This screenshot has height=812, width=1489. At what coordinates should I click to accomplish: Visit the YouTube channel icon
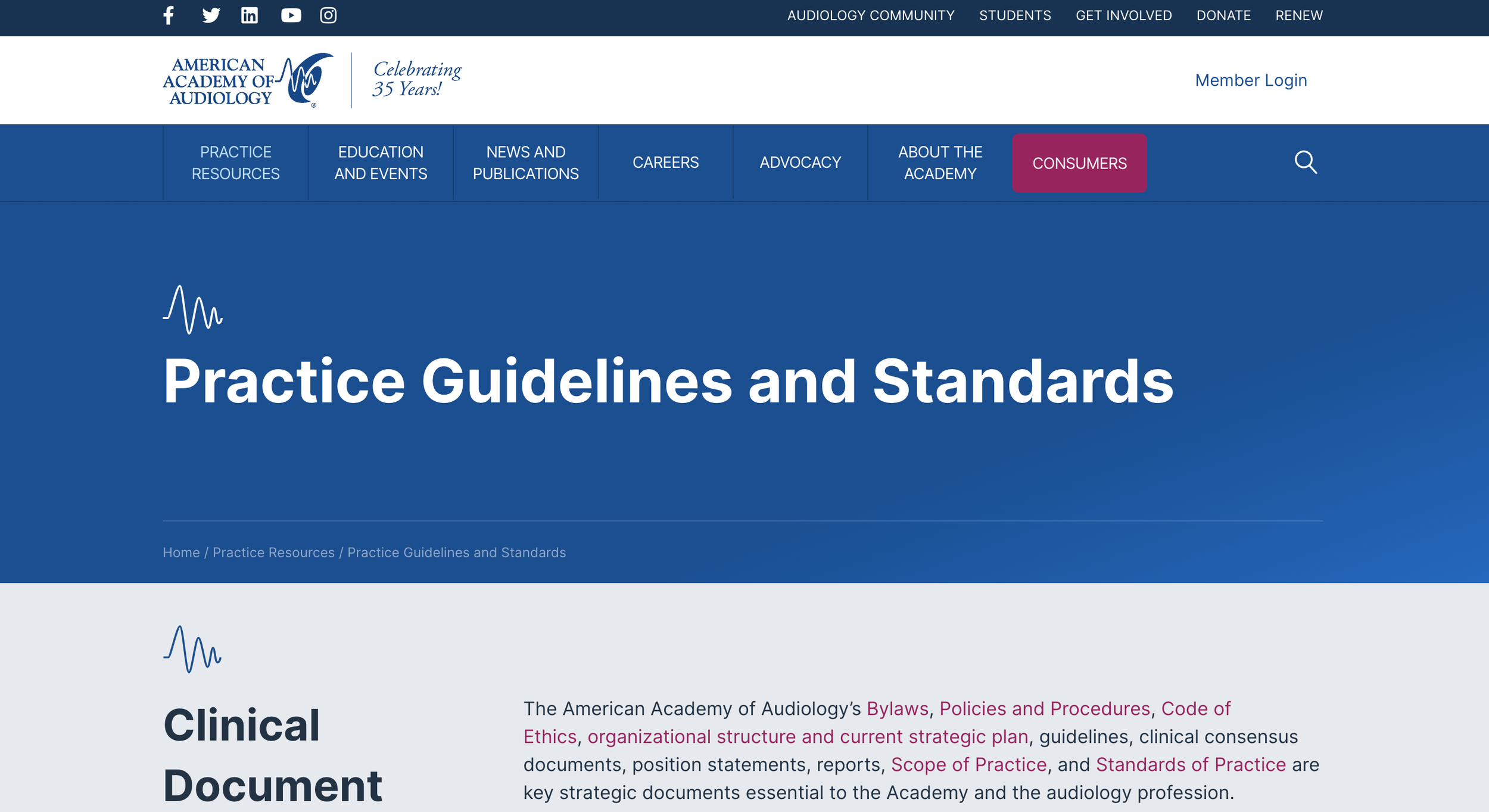click(291, 15)
